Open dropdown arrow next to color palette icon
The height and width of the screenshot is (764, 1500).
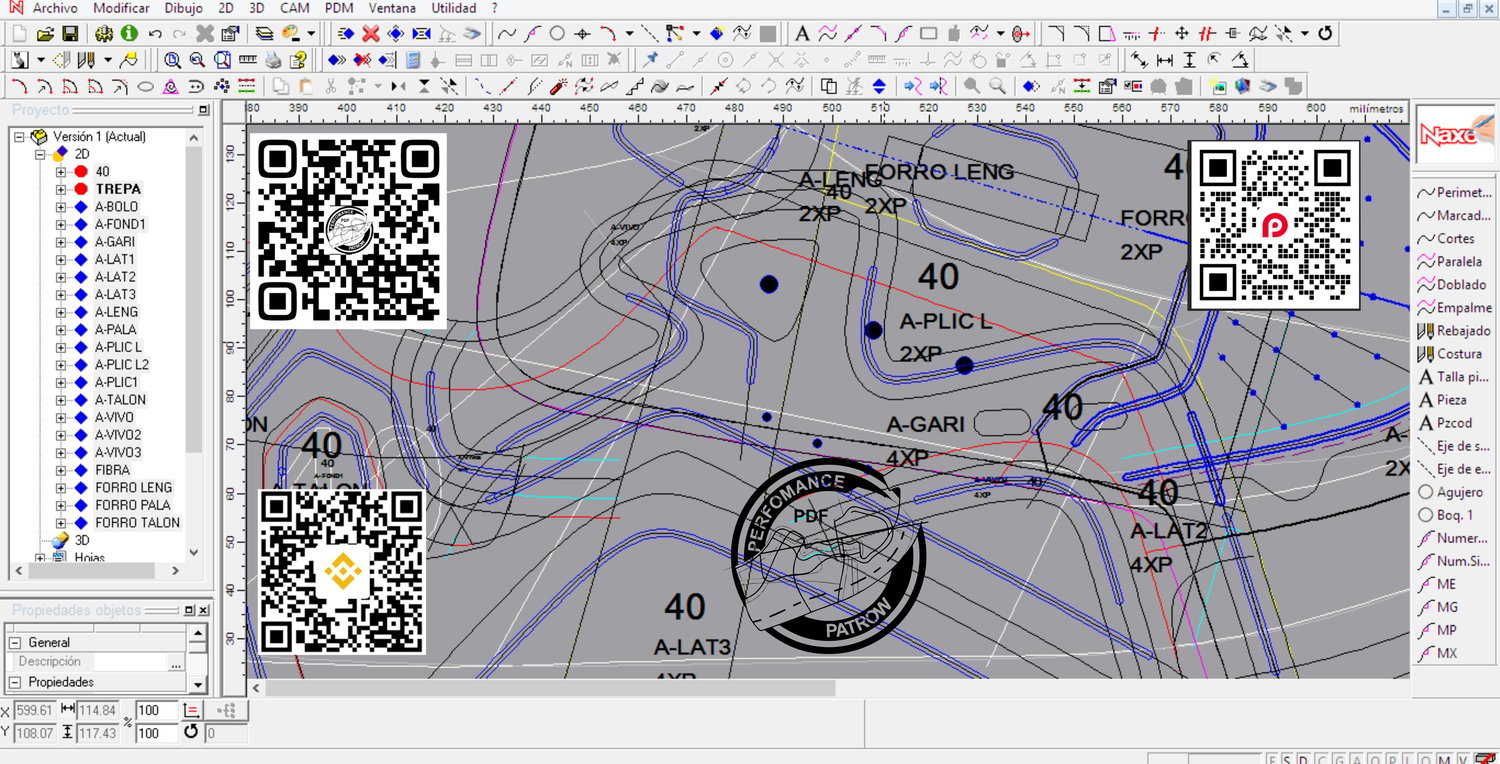point(311,34)
